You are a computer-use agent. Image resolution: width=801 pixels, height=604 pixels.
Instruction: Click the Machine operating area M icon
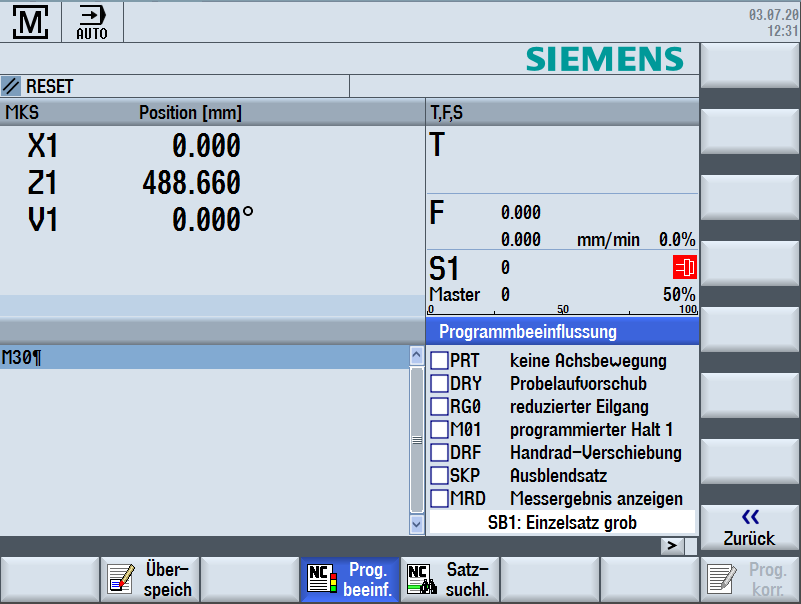(x=31, y=22)
